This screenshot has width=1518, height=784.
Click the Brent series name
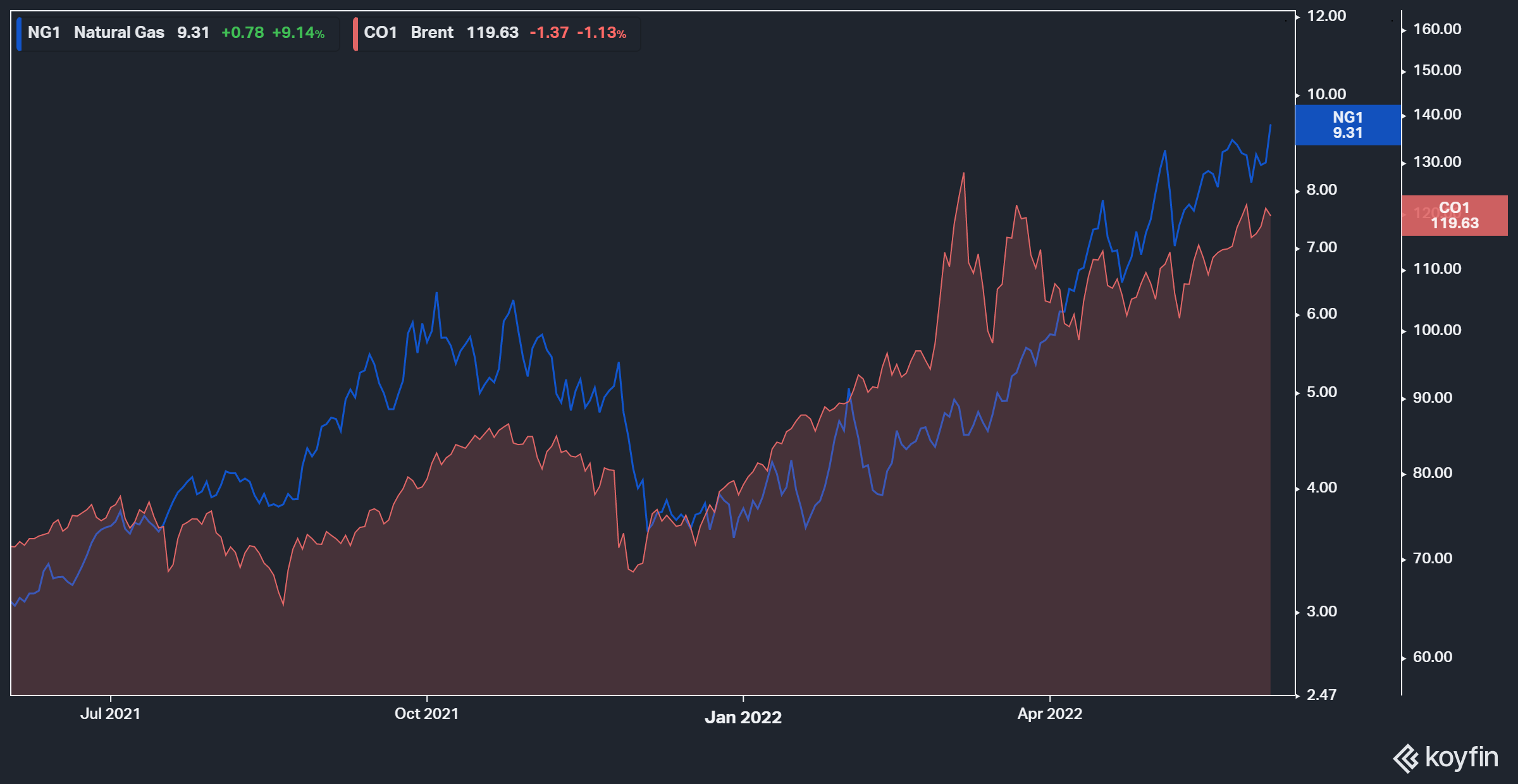click(x=432, y=32)
